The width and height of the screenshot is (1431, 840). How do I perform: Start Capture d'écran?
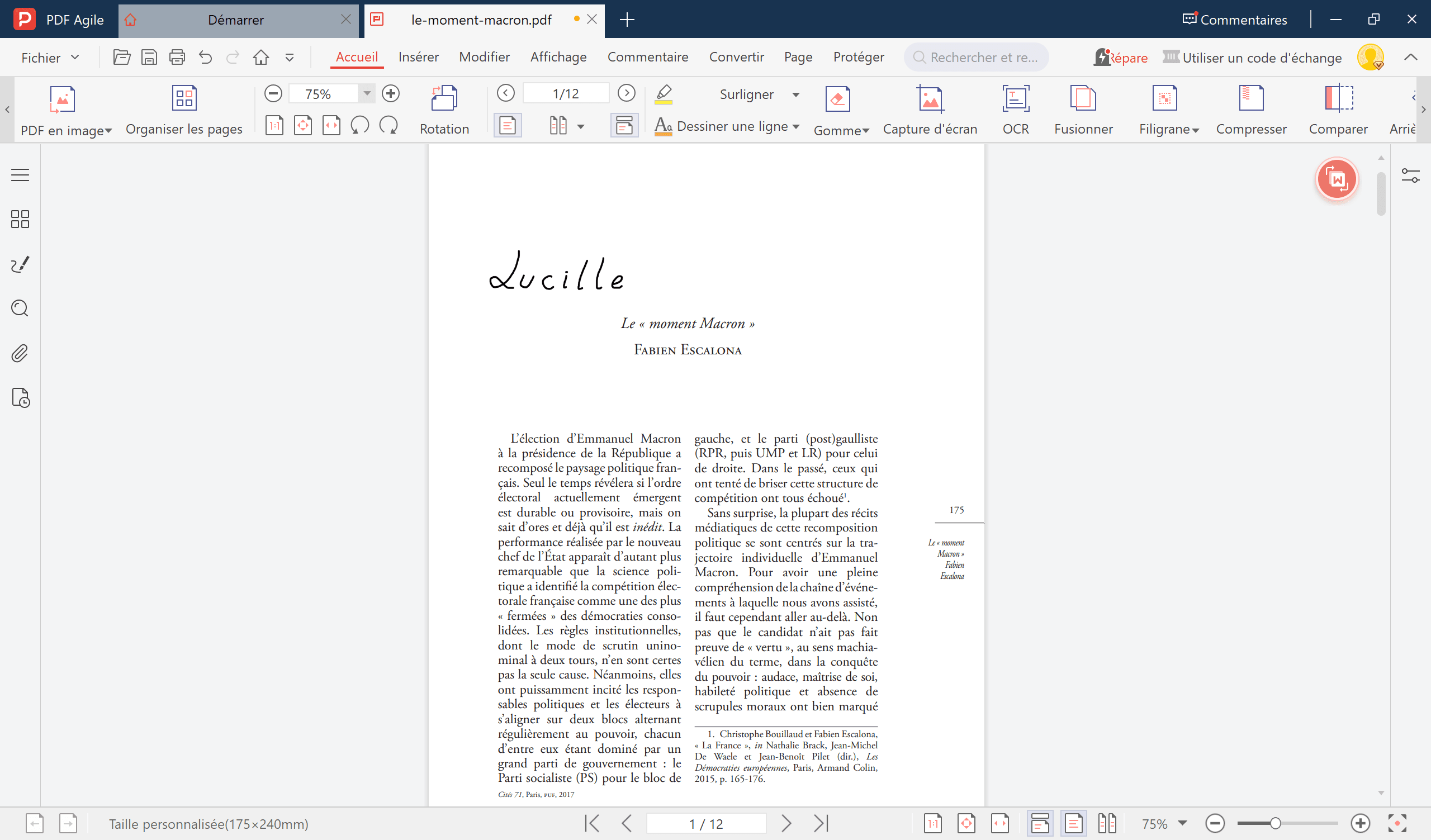point(930,111)
